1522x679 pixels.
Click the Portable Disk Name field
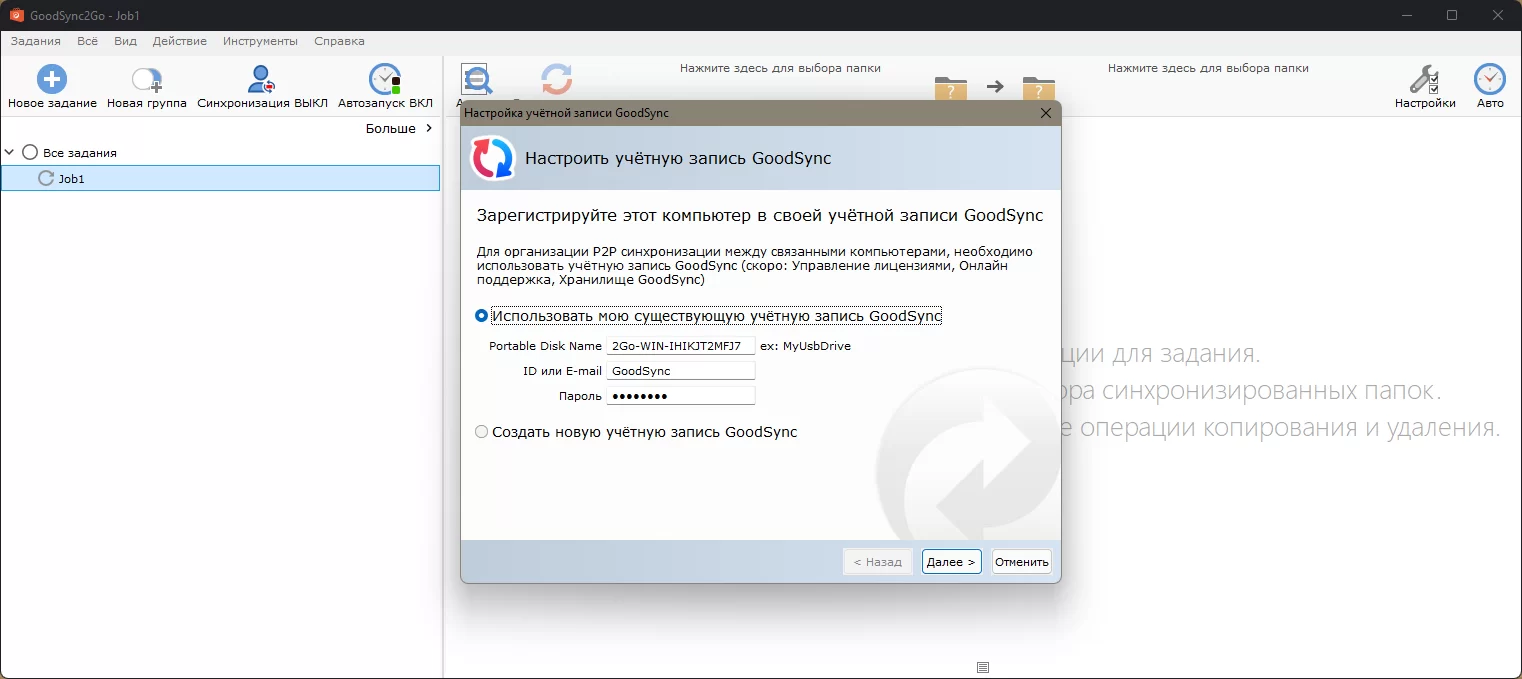pos(681,346)
